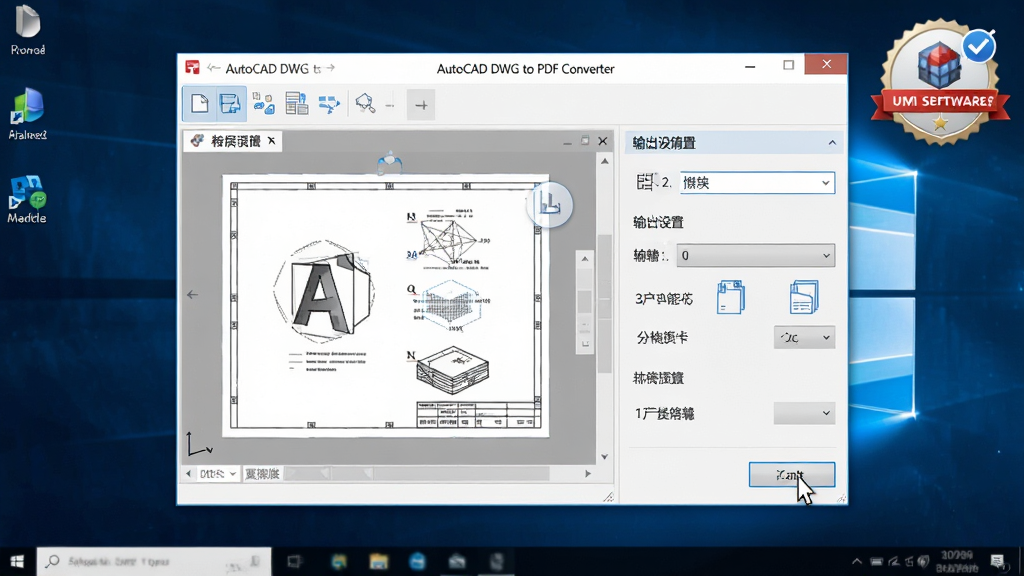The height and width of the screenshot is (576, 1024).
Task: Click the plus button in the toolbar
Action: click(x=421, y=104)
